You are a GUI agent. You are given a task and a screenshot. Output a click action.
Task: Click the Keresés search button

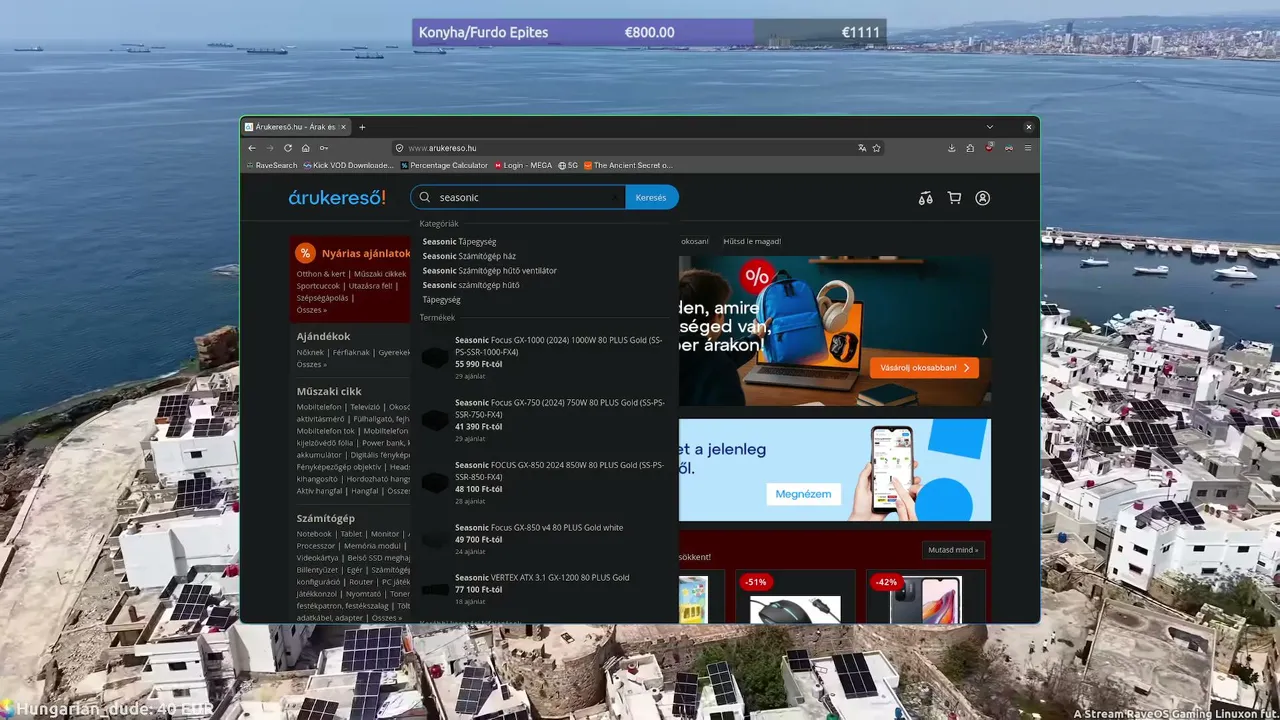click(651, 198)
